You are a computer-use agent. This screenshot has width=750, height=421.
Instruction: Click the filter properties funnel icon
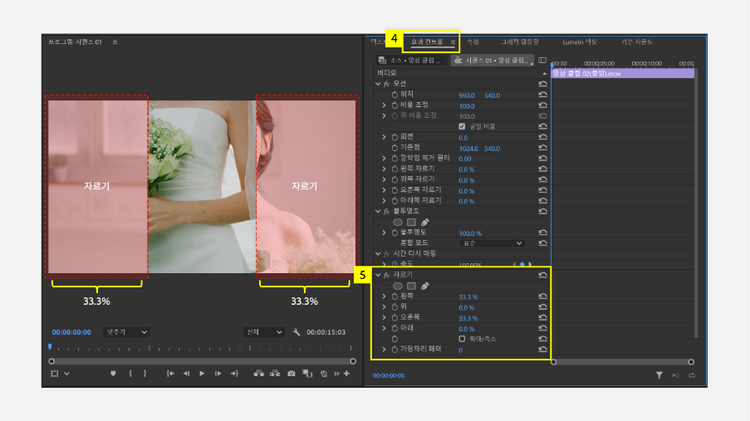point(659,376)
